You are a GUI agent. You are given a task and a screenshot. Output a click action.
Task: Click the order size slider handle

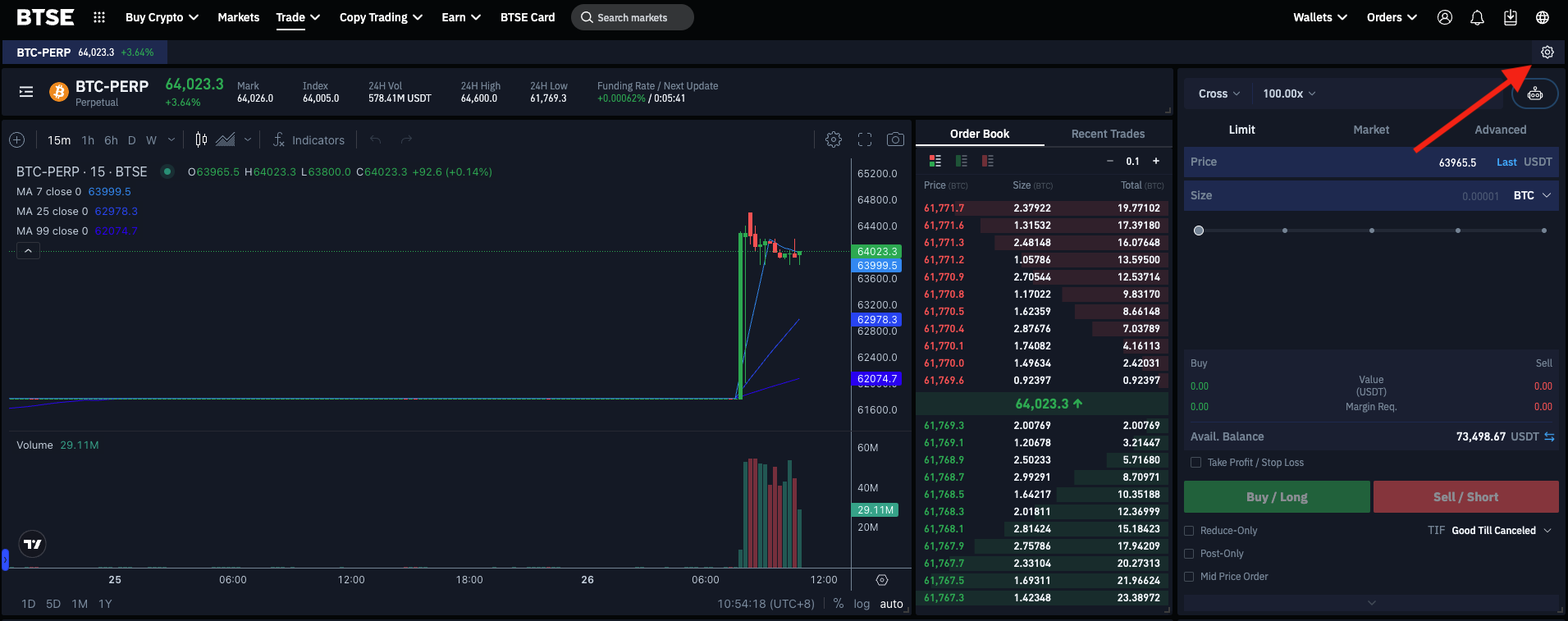coord(1199,231)
